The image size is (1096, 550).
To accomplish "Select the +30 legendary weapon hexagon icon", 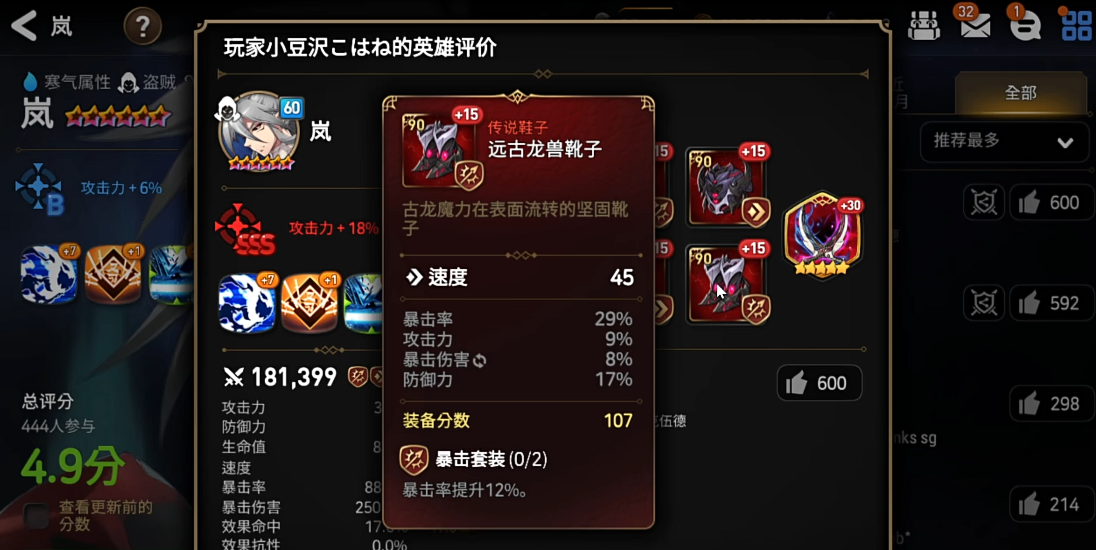I will [823, 236].
